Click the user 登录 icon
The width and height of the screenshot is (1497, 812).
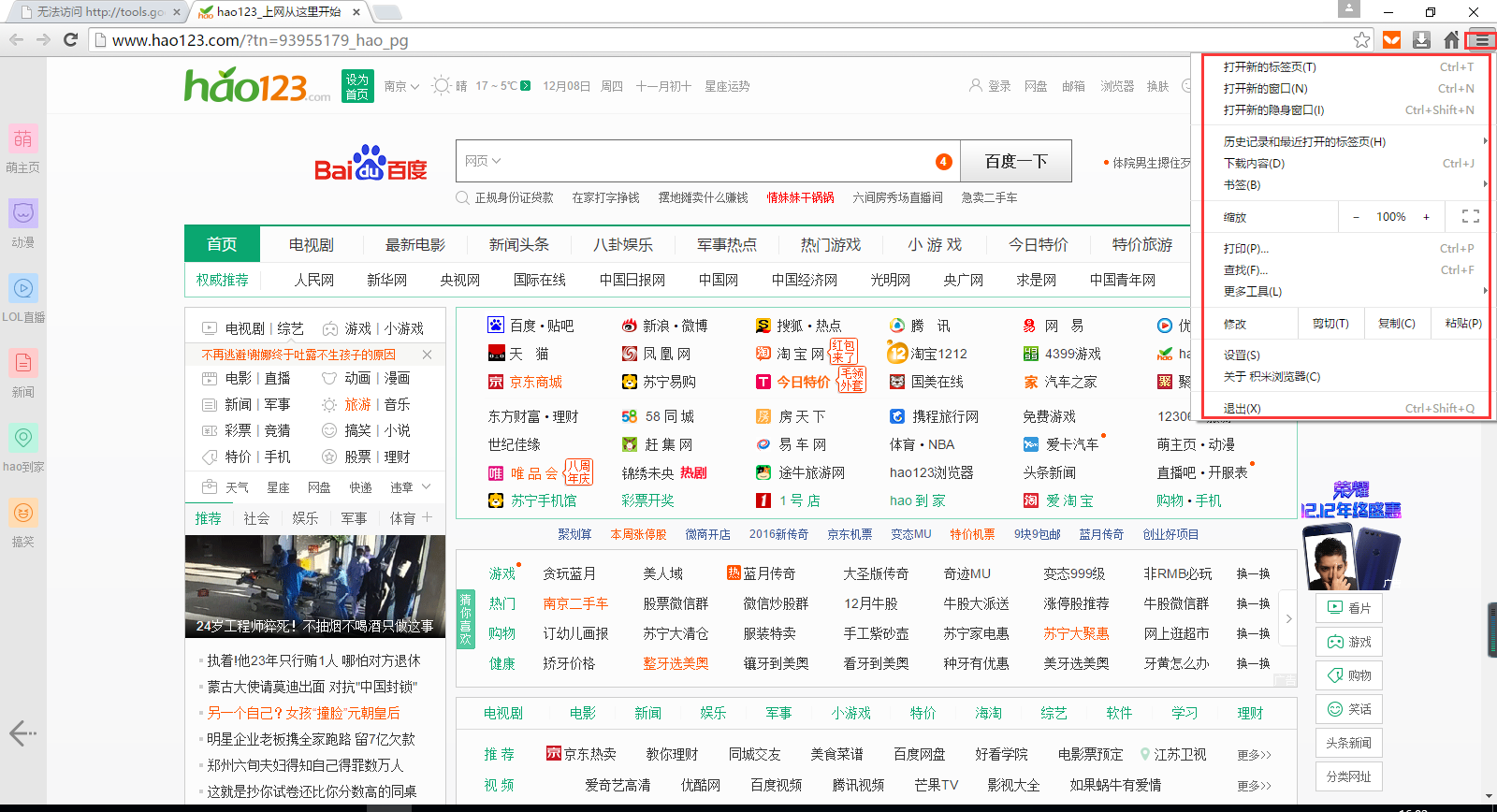click(x=976, y=85)
